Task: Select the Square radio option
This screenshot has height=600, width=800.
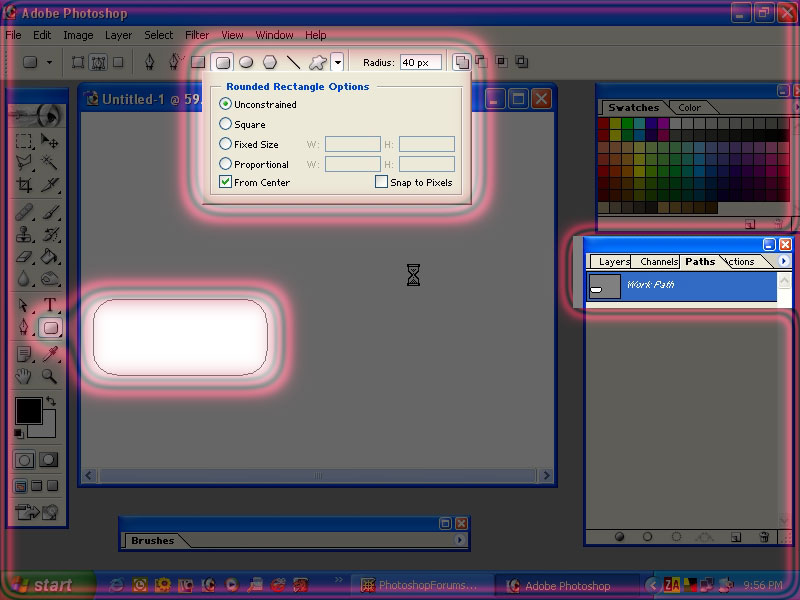Action: (226, 124)
